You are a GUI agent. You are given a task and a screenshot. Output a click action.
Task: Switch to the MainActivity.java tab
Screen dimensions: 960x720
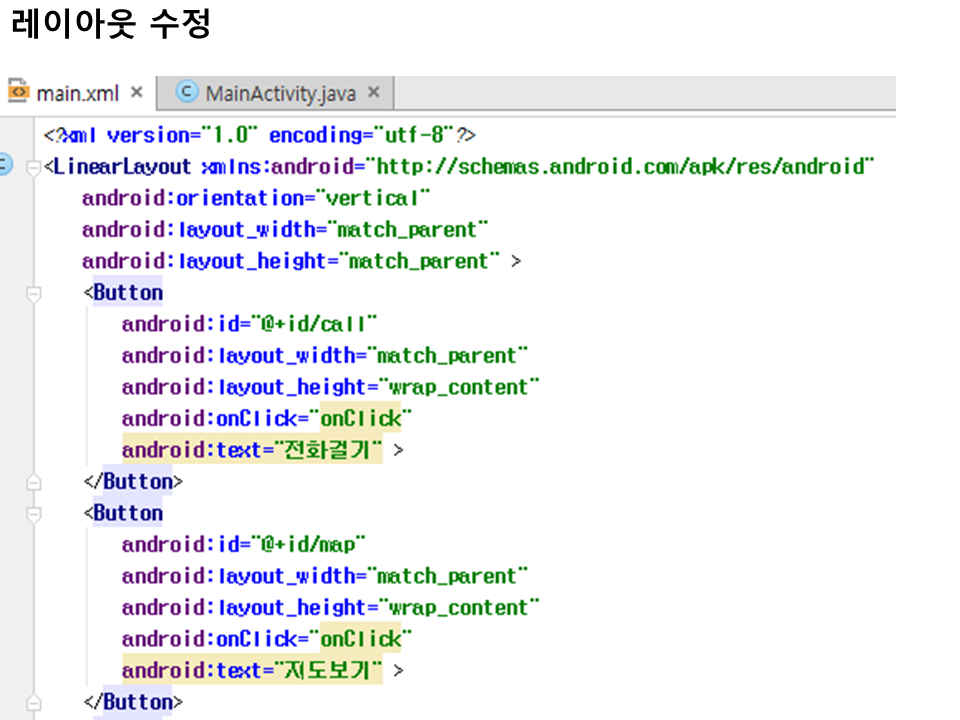(280, 93)
